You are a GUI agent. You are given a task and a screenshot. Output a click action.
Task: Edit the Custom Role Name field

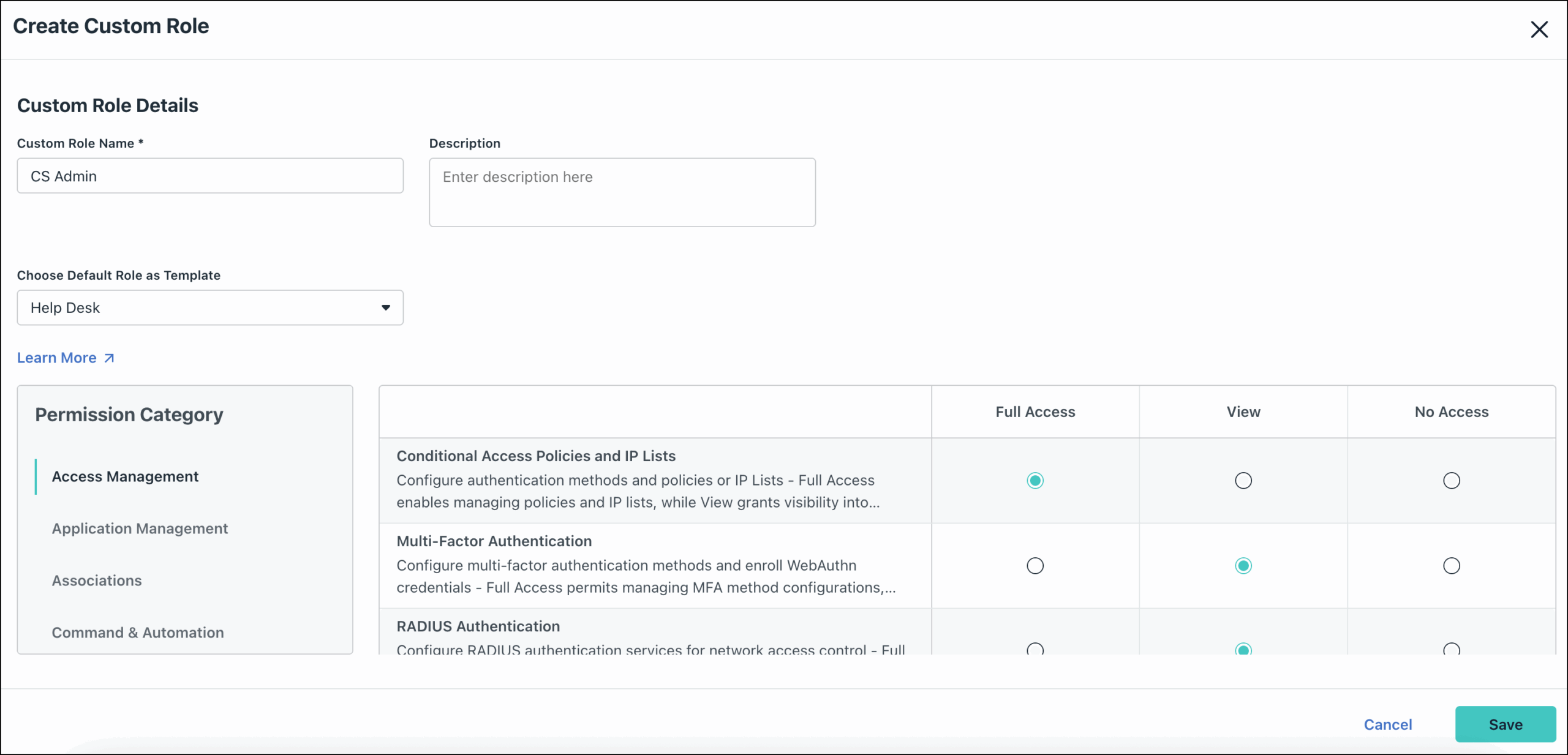210,176
